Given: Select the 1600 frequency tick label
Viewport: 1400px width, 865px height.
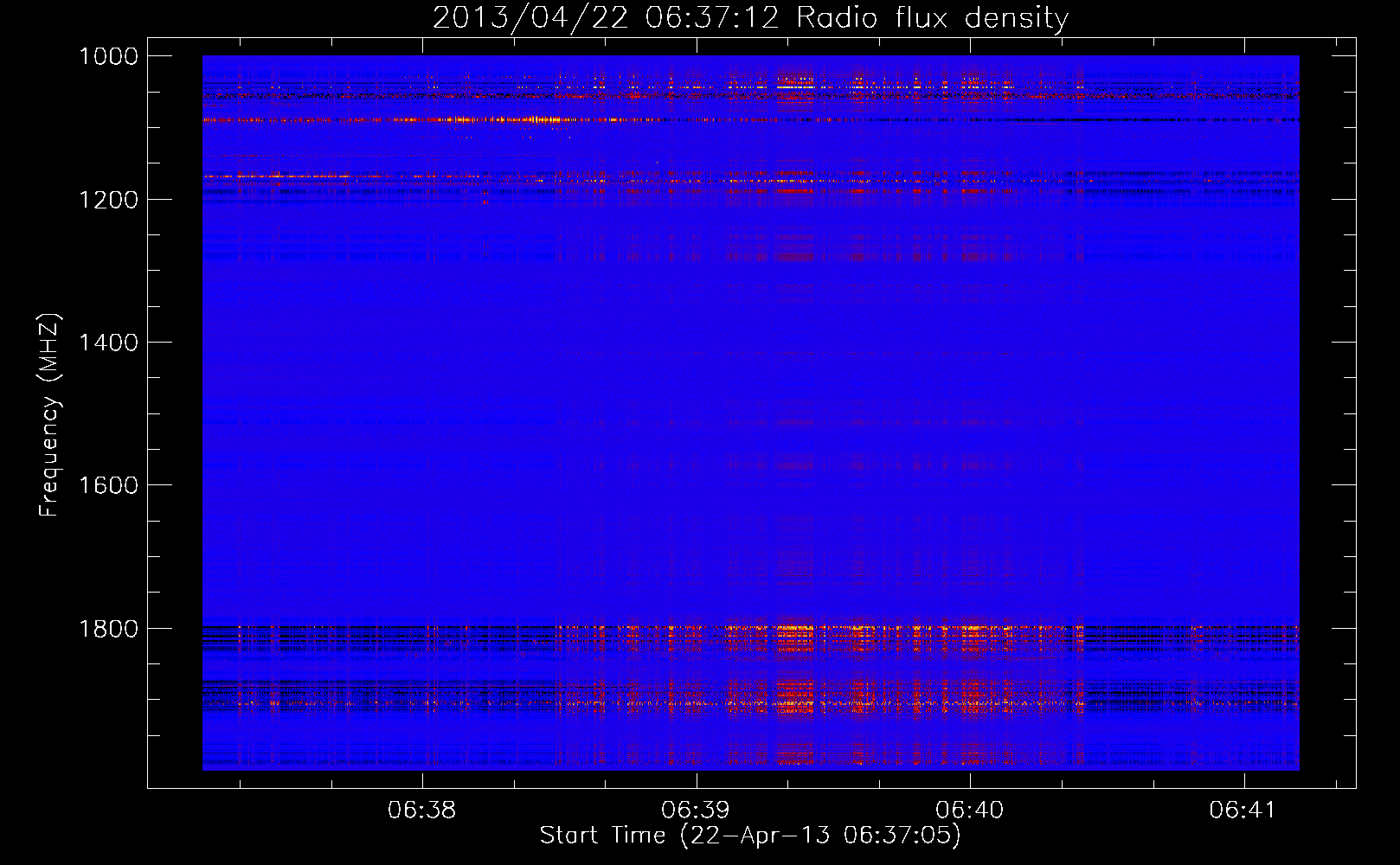Looking at the screenshot, I should pos(108,485).
